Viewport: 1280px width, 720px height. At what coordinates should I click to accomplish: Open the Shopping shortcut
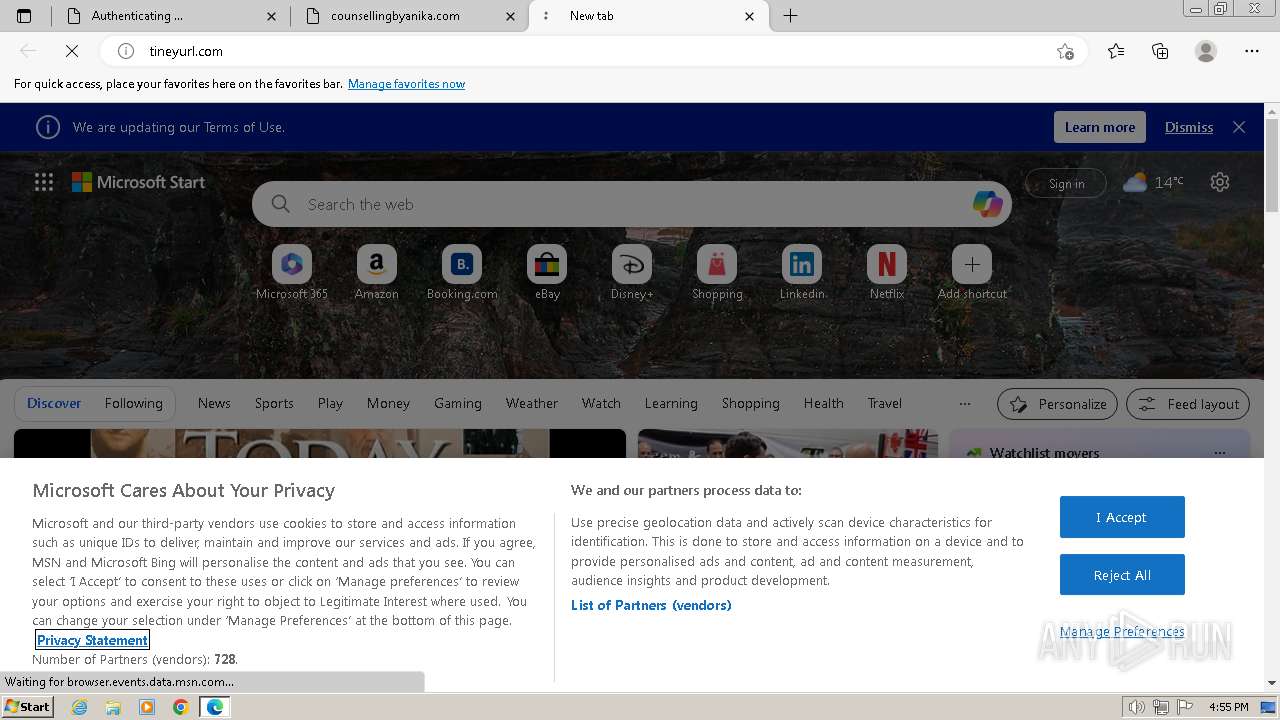[x=717, y=272]
